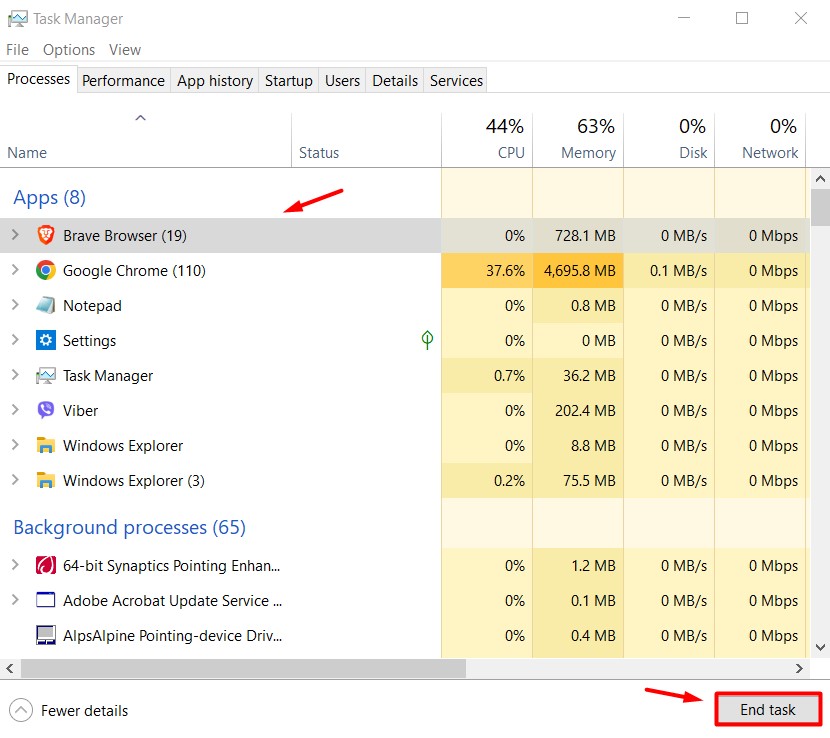
Task: Click the Settings gear icon
Action: coord(46,340)
